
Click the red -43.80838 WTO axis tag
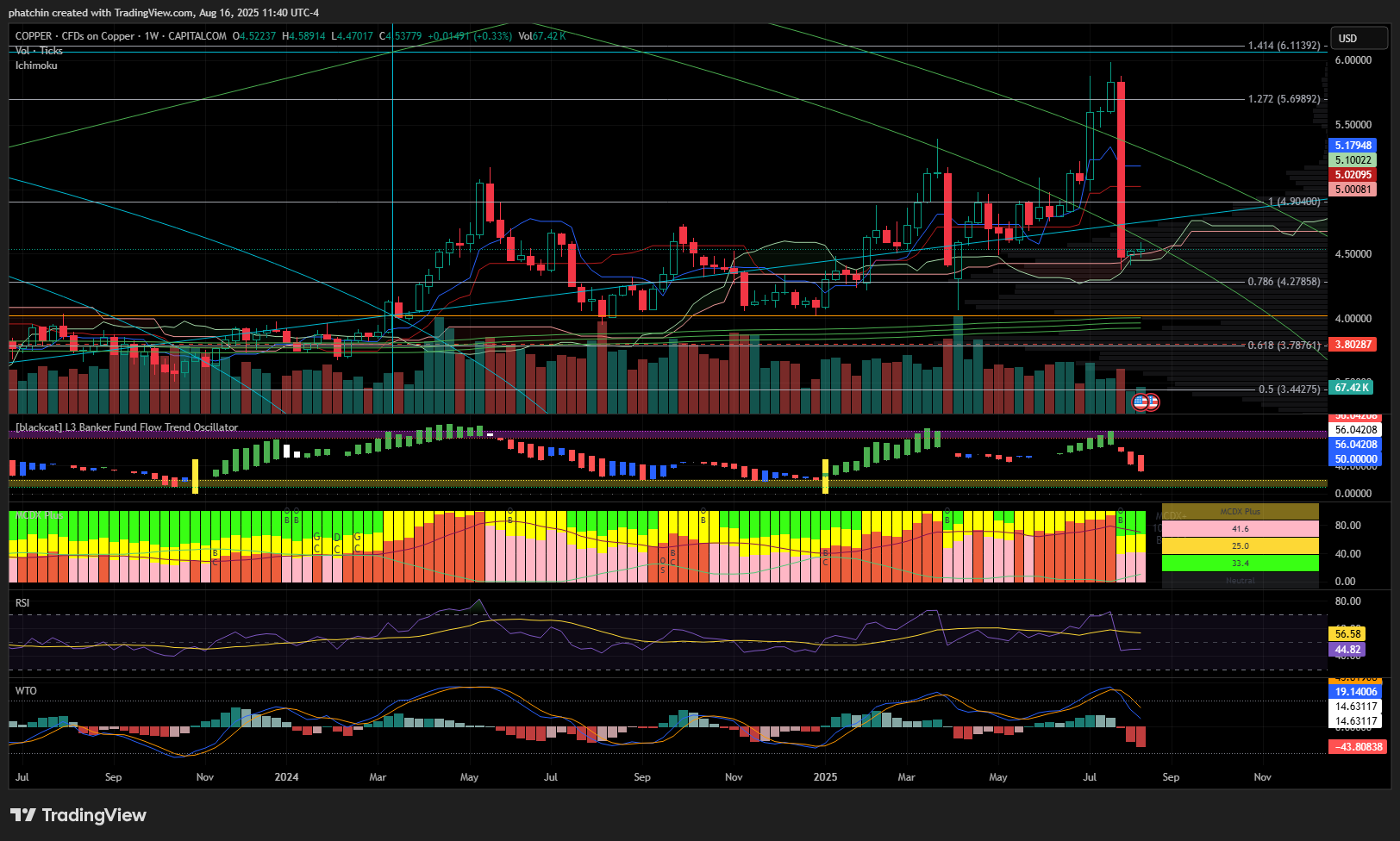(1358, 747)
